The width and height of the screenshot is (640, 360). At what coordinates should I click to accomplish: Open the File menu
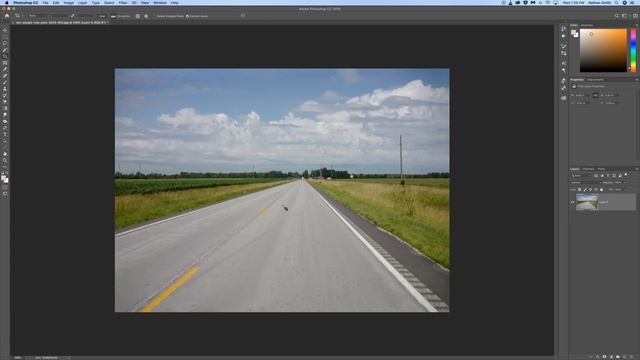pos(45,2)
